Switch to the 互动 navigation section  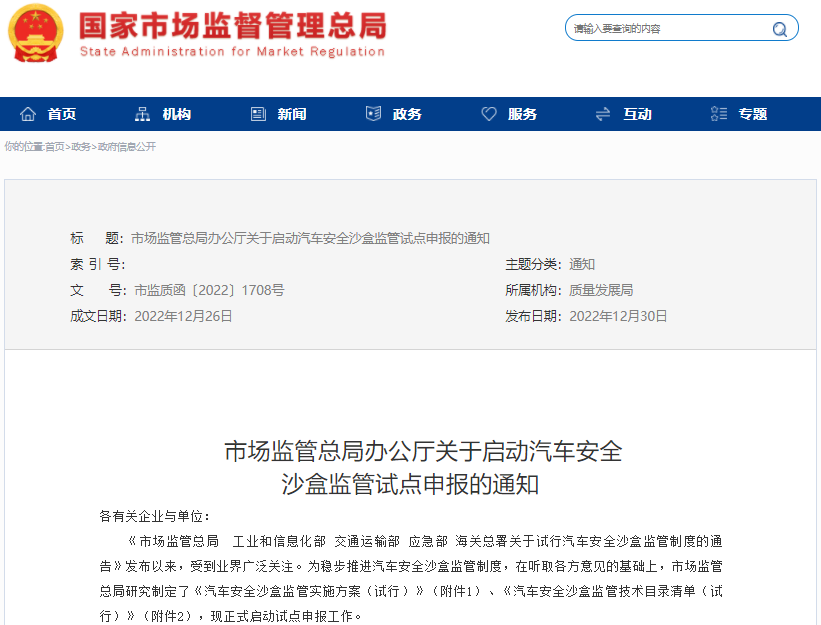(637, 113)
